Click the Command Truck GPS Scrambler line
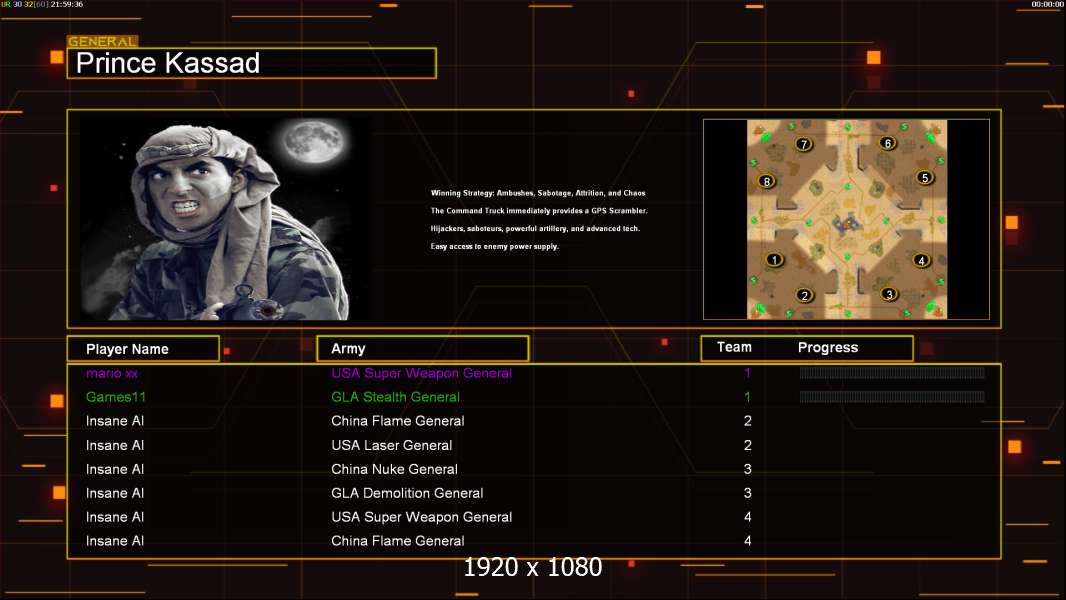This screenshot has height=600, width=1066. 539,211
